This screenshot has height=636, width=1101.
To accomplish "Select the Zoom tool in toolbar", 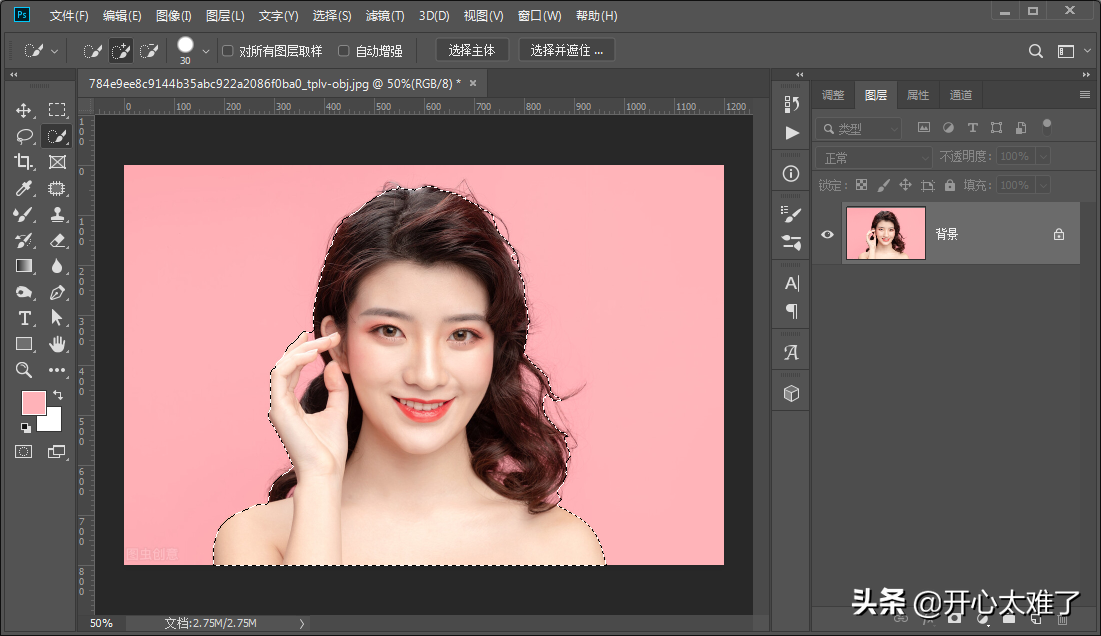I will pyautogui.click(x=24, y=370).
